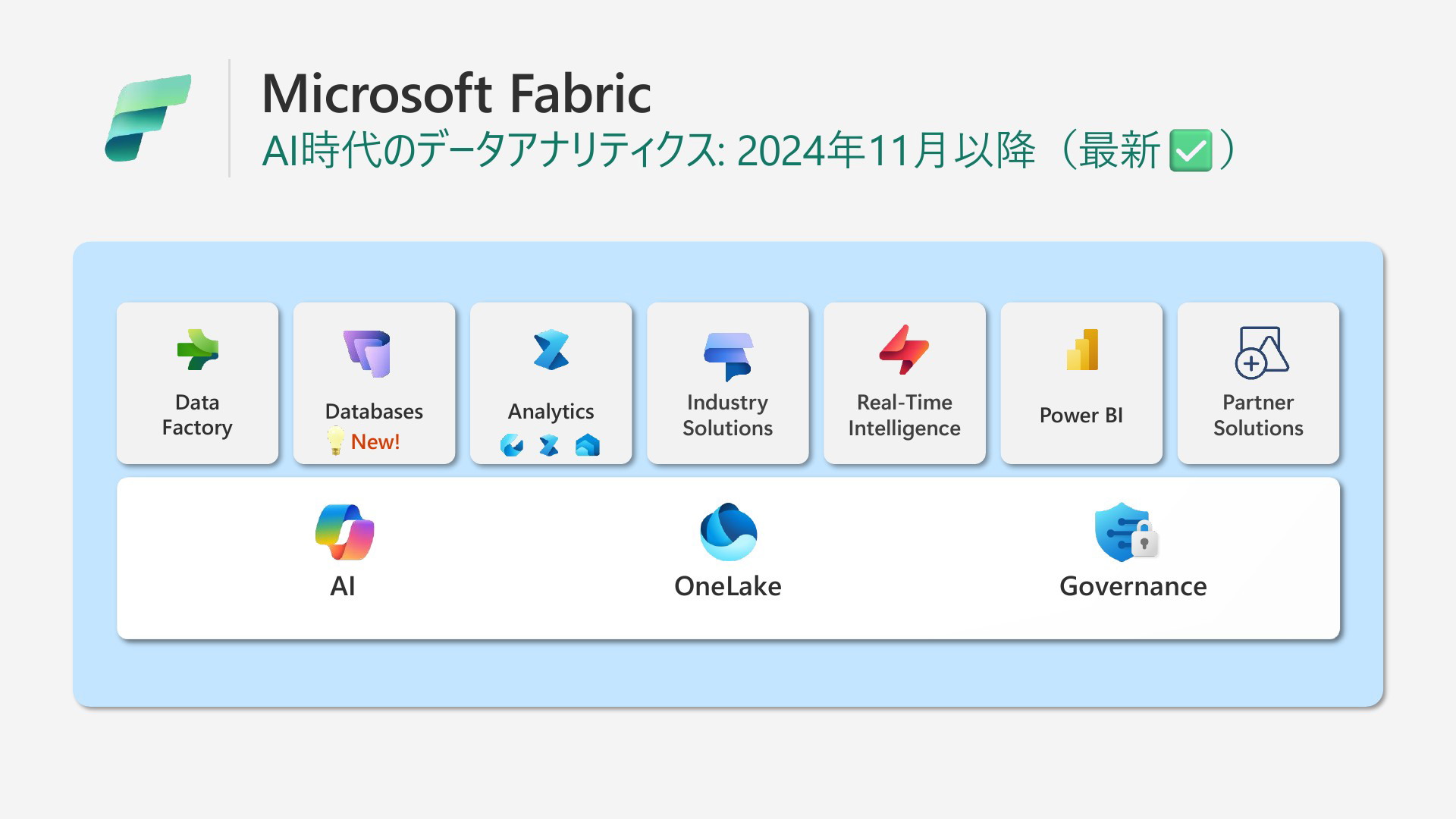Click the yellow Power BI bars icon
Viewport: 1456px width, 819px height.
[x=1082, y=350]
